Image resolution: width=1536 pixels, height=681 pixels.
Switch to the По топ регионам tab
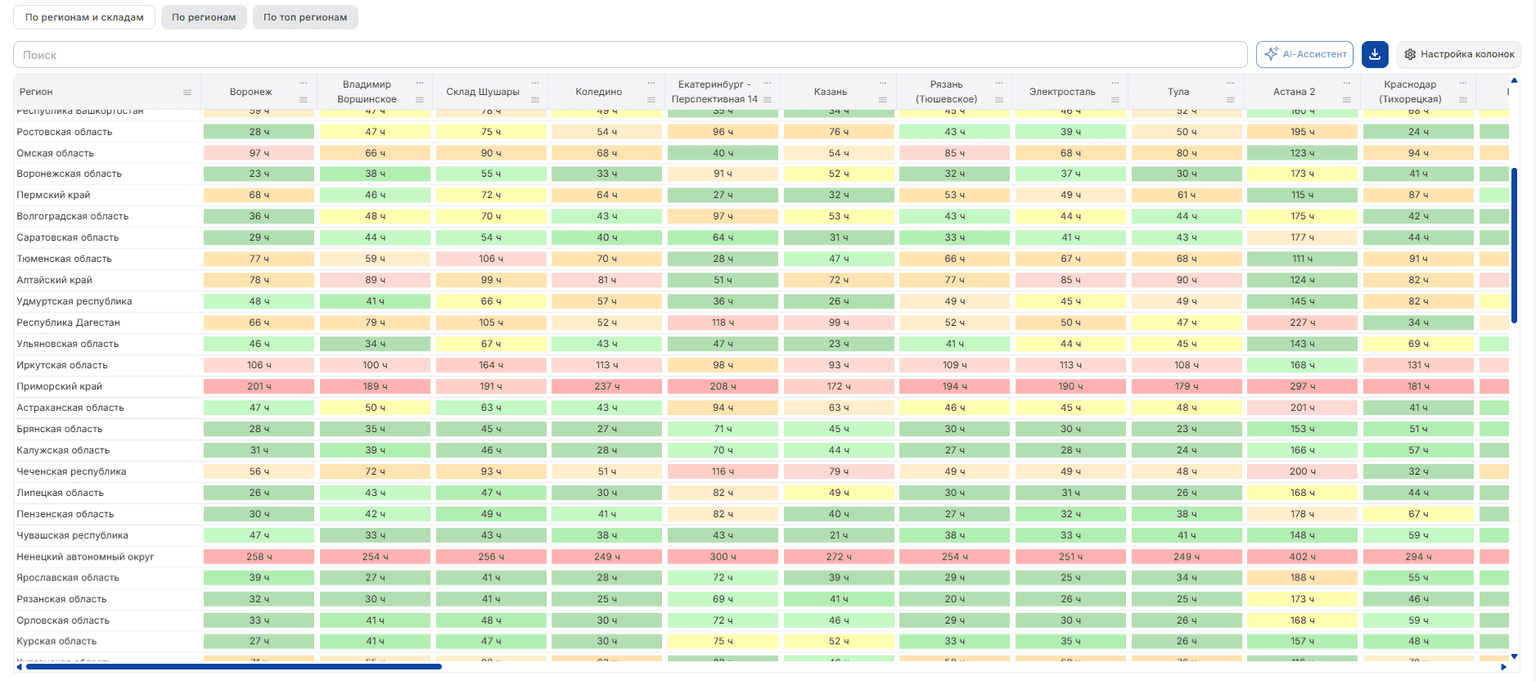click(x=306, y=17)
